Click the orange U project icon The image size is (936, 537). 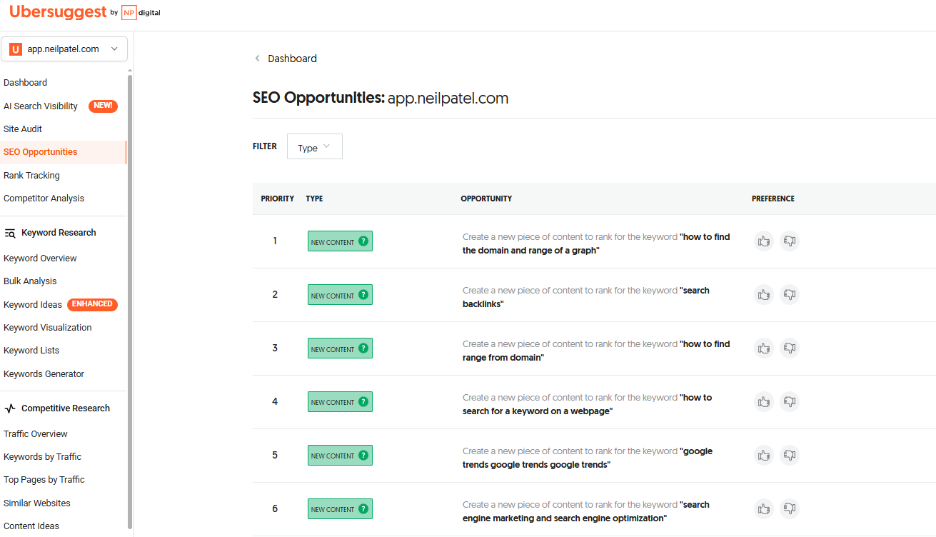point(16,49)
